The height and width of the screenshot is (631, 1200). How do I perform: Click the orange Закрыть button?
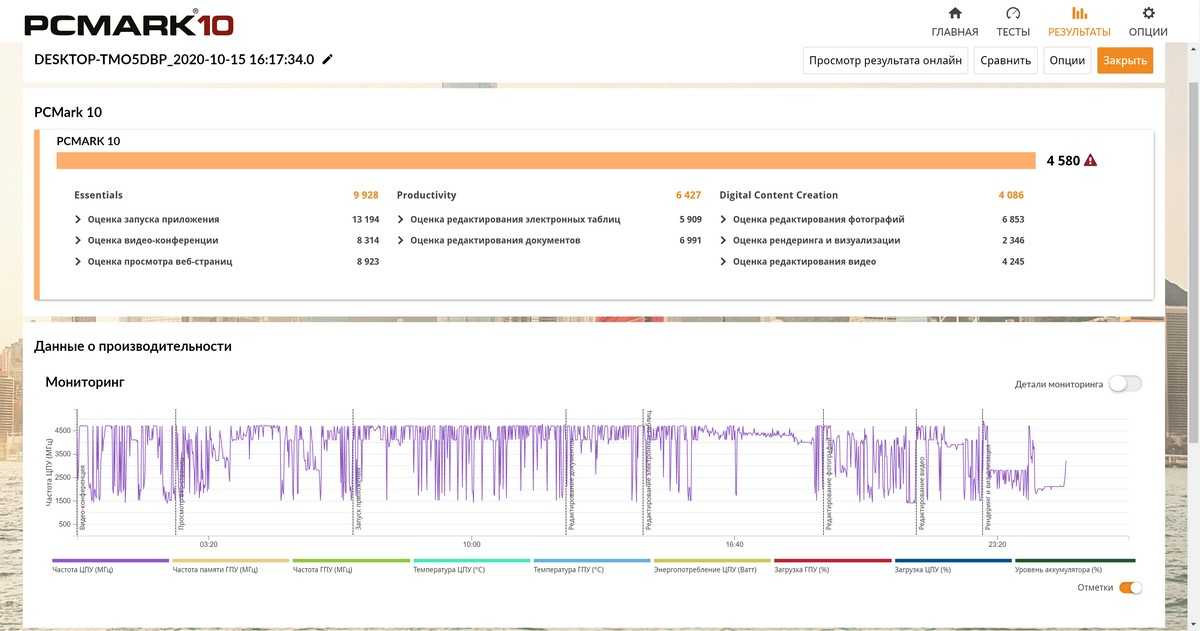(x=1124, y=60)
